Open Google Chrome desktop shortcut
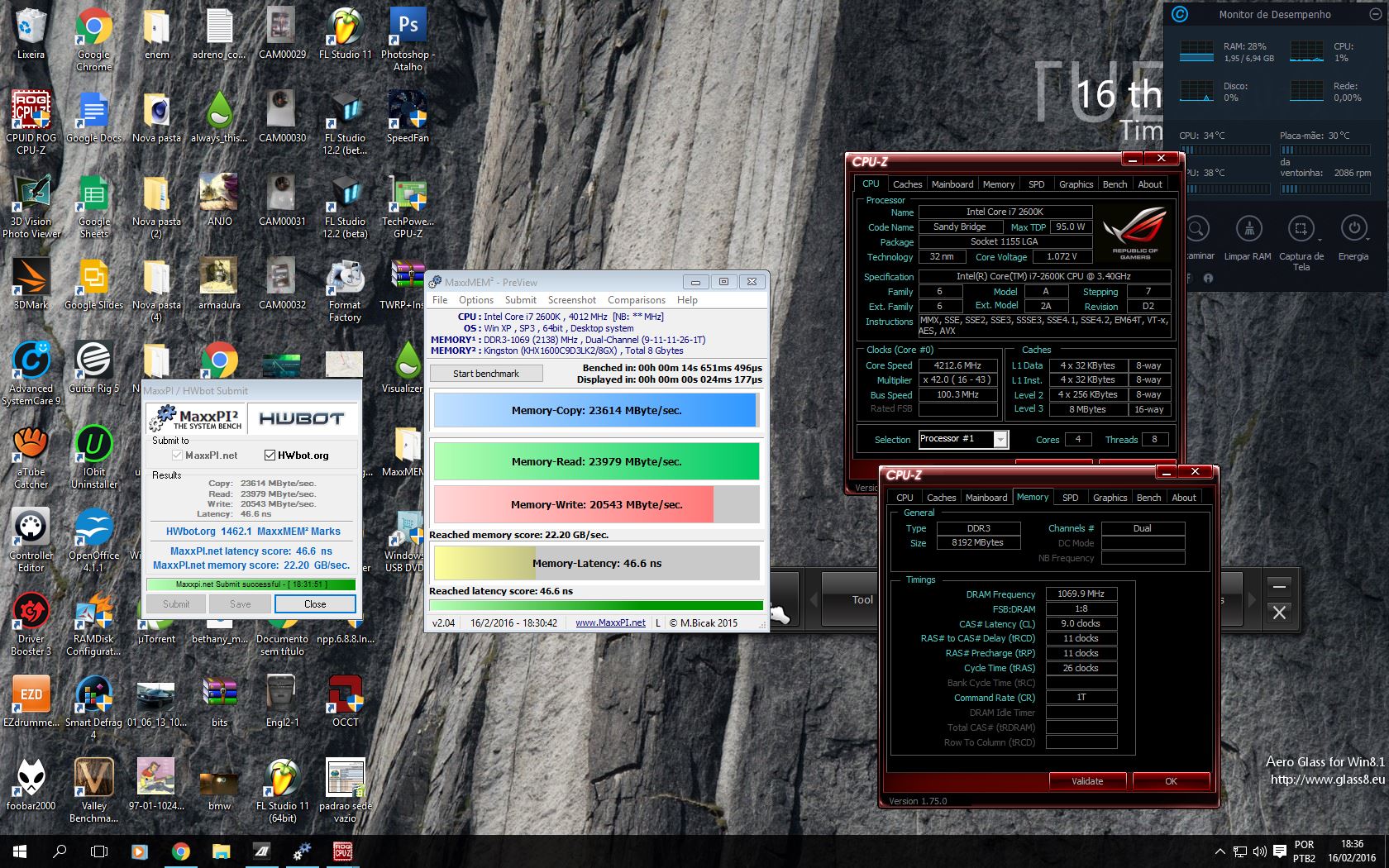 (x=93, y=39)
